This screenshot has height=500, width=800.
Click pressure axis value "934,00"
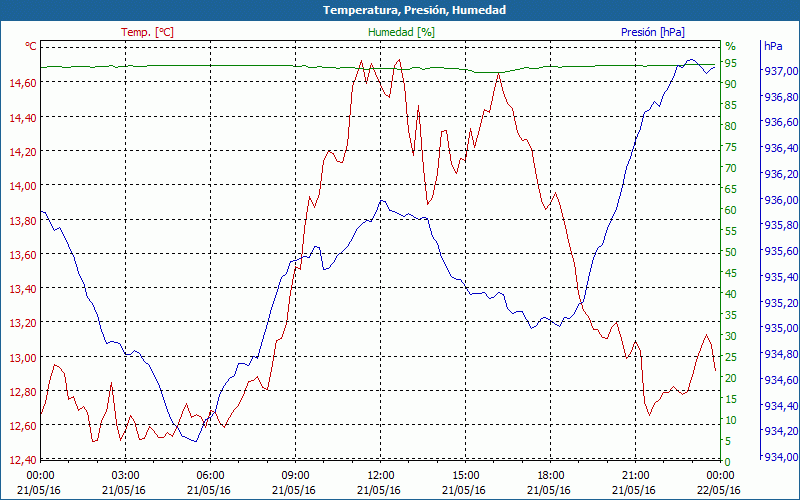[780, 457]
